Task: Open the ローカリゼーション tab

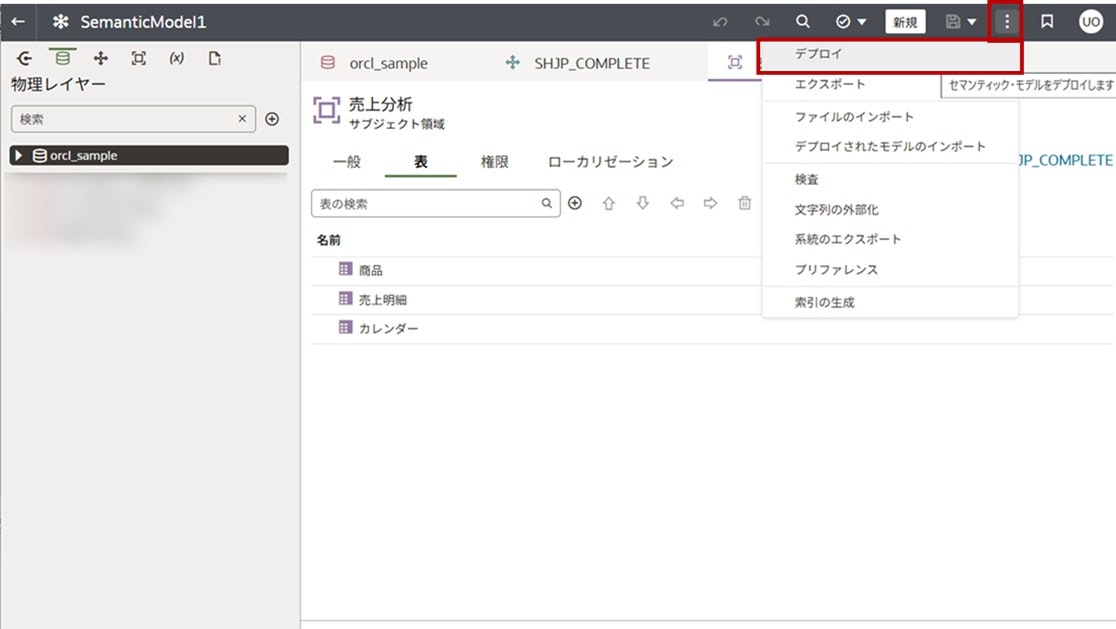Action: (610, 162)
